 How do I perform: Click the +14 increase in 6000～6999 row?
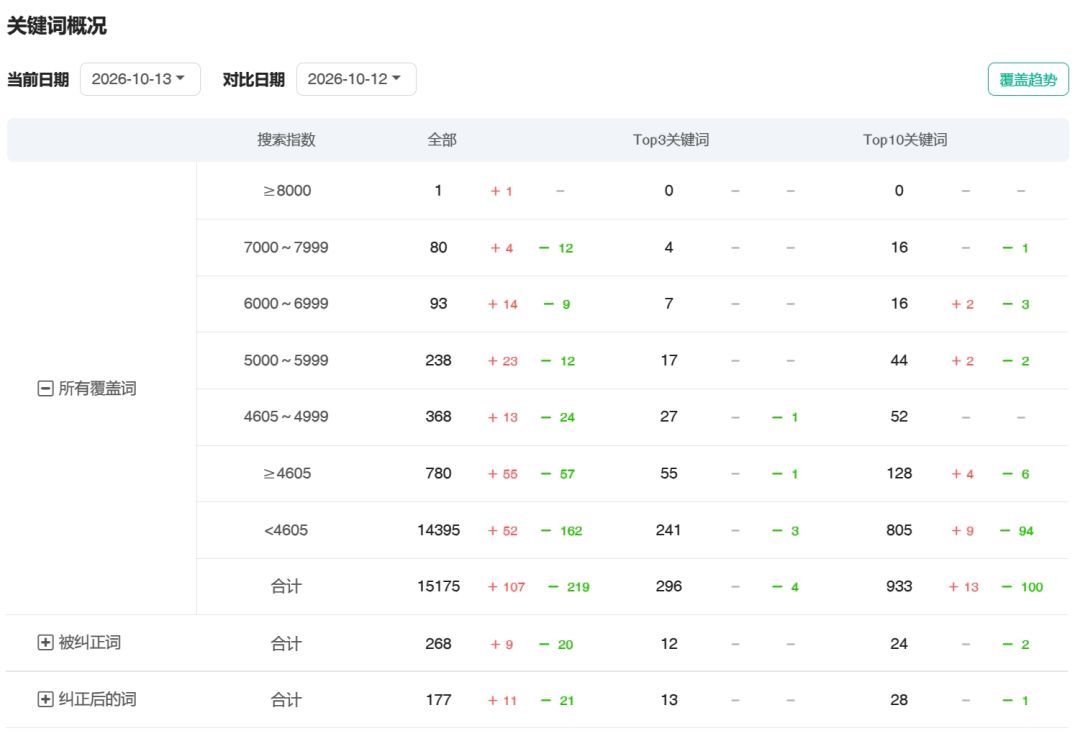pos(503,304)
